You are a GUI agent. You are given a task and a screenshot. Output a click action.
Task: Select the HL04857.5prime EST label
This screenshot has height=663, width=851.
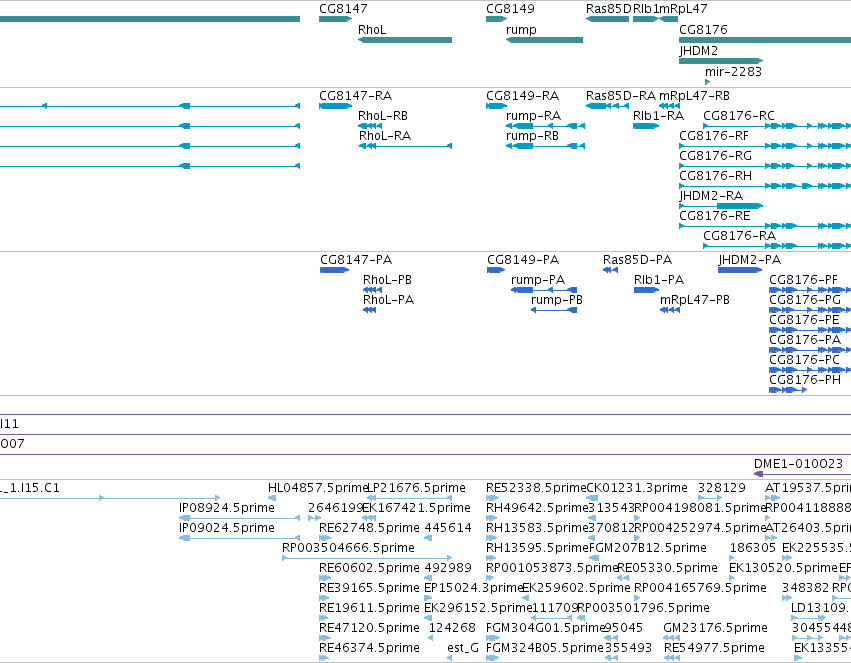318,488
